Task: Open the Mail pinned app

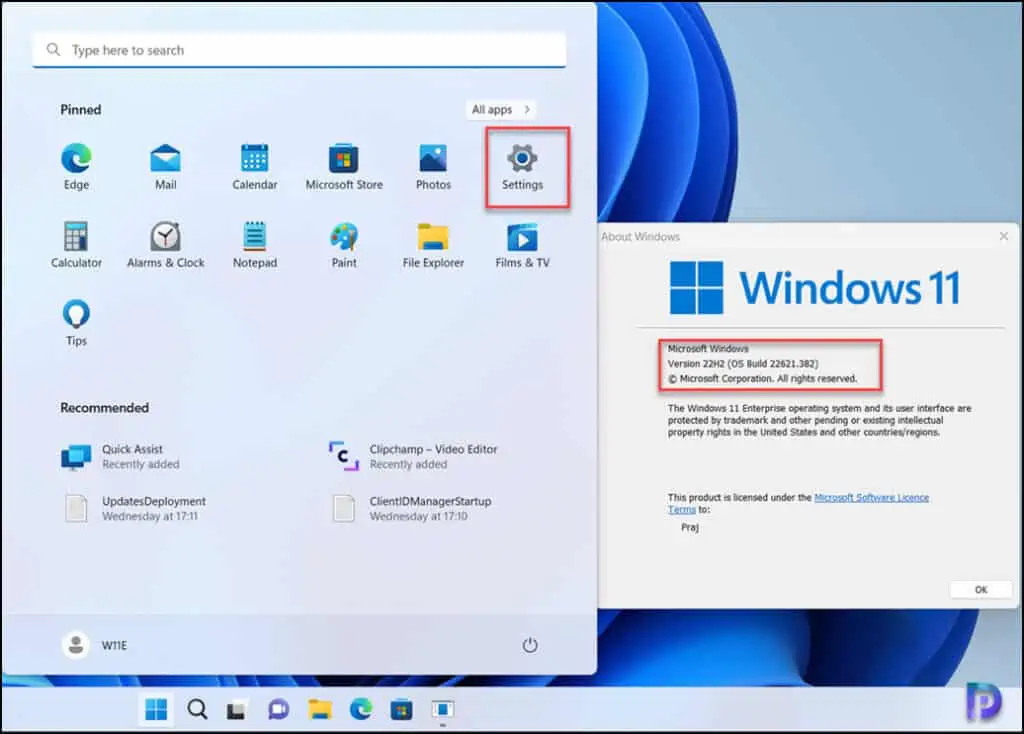Action: click(x=165, y=167)
